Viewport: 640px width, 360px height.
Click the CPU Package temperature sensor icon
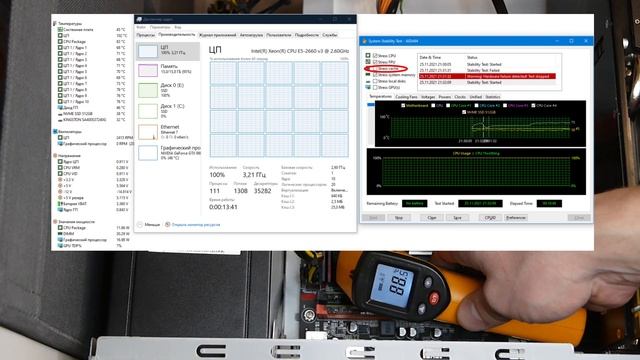tap(60, 42)
